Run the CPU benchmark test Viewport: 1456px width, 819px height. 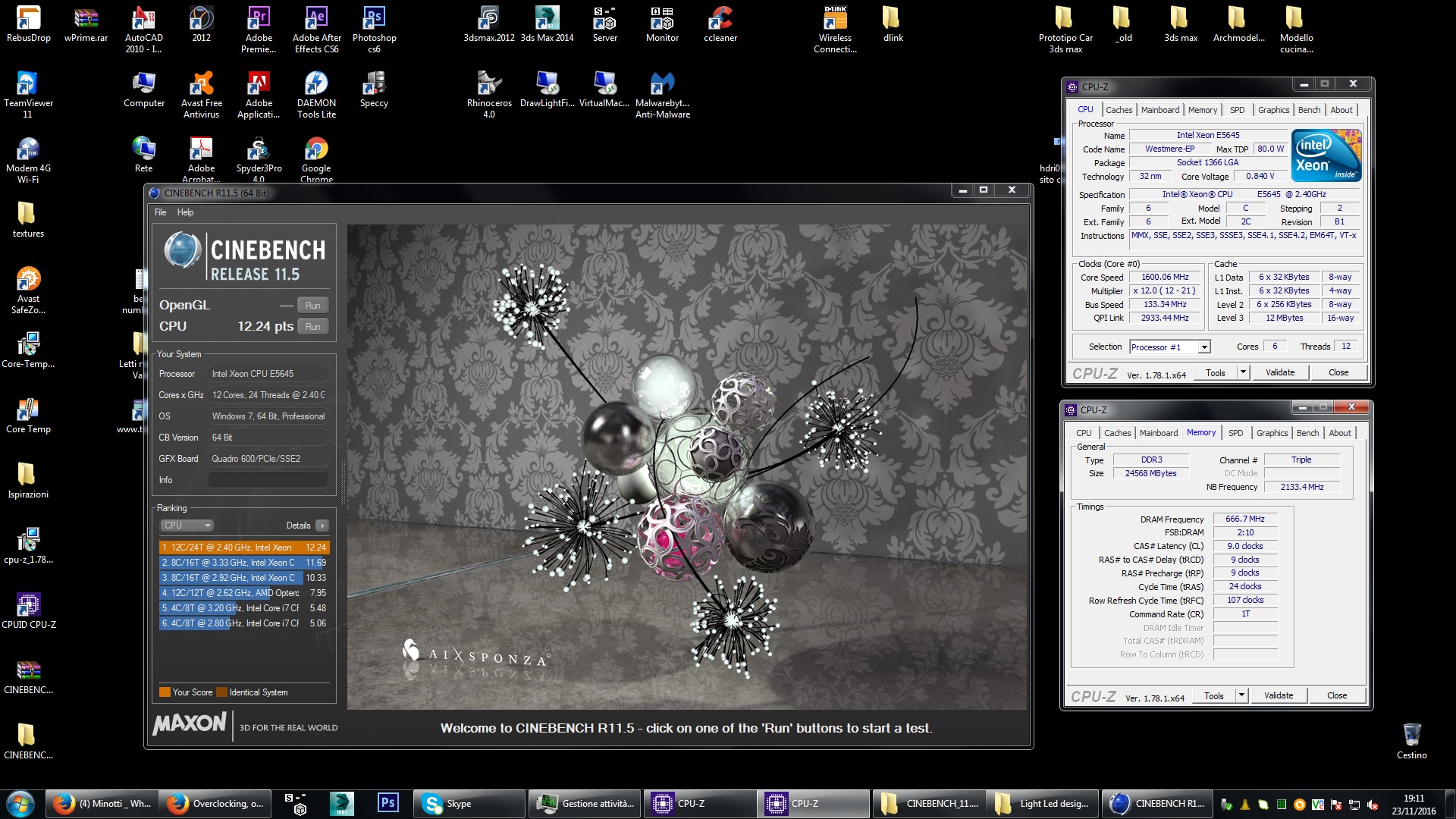[x=312, y=327]
